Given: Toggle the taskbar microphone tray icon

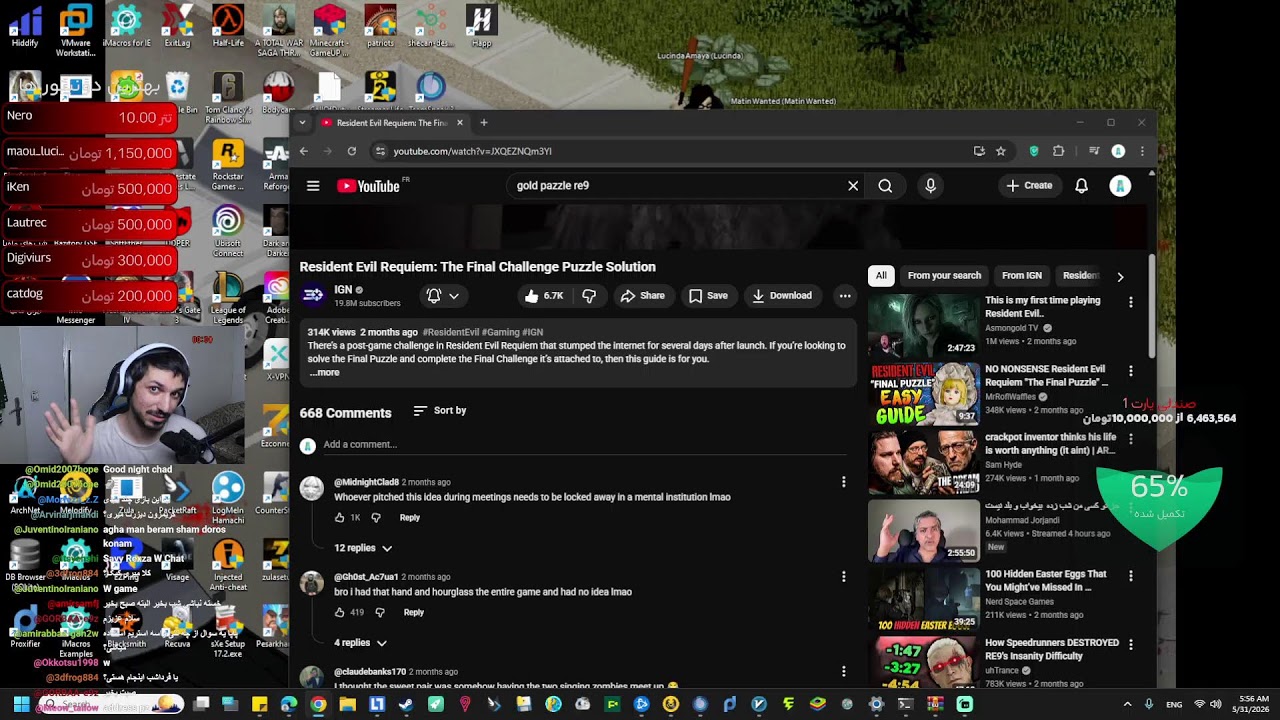Looking at the screenshot, I should tap(1148, 704).
